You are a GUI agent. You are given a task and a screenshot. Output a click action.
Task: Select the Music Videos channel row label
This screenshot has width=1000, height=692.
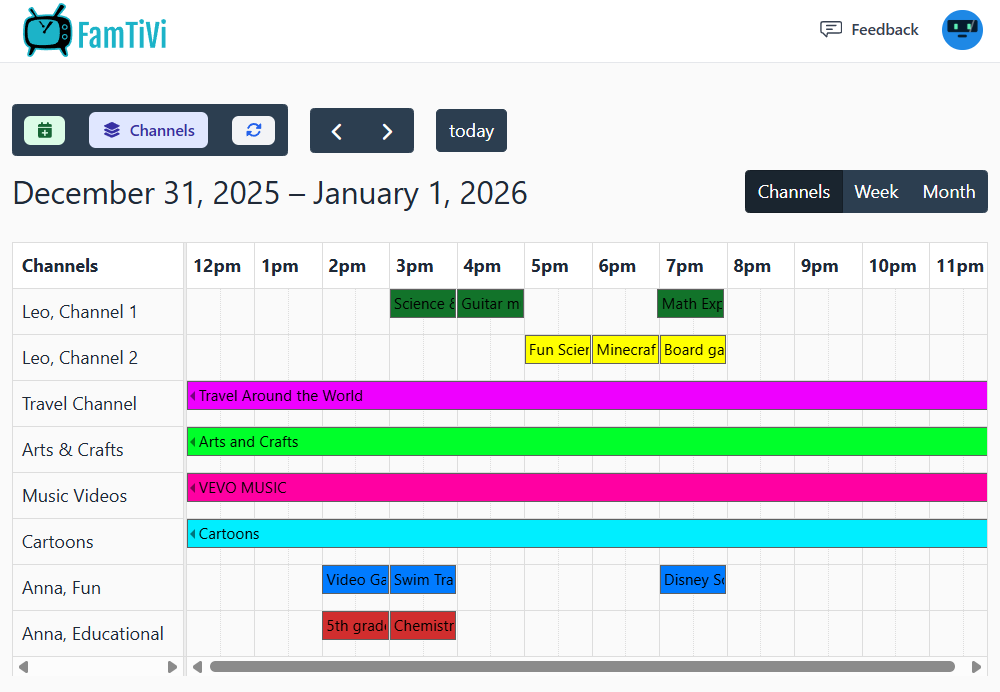tap(75, 496)
